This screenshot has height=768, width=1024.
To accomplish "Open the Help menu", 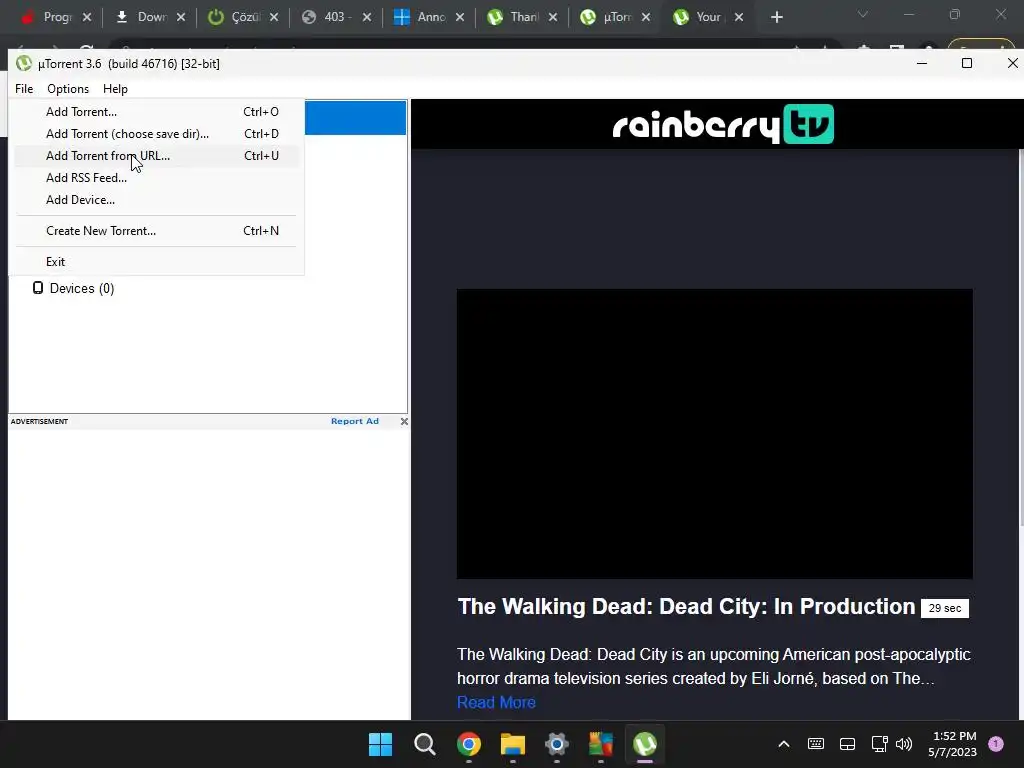I will 116,89.
